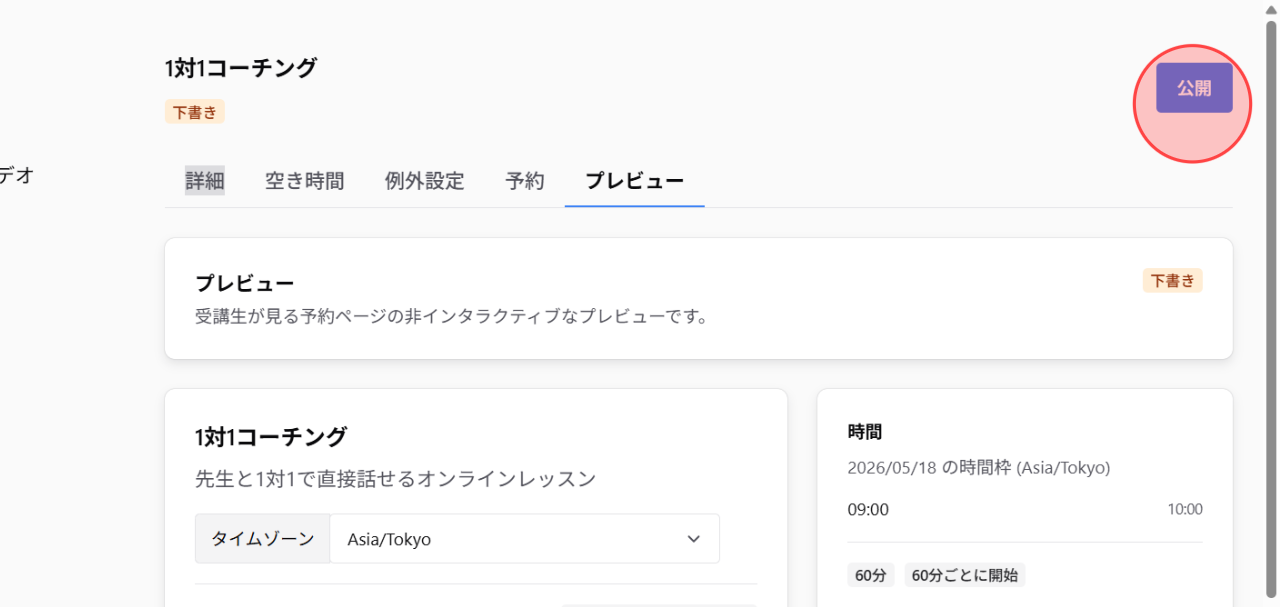Click the dropdown chevron in timezone selector
Viewport: 1280px width, 607px height.
pos(694,539)
